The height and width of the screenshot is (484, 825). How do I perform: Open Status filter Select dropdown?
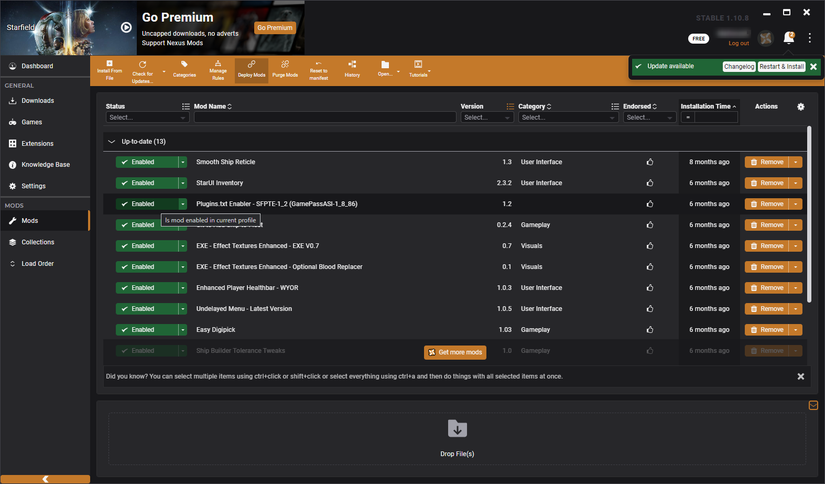pyautogui.click(x=147, y=118)
